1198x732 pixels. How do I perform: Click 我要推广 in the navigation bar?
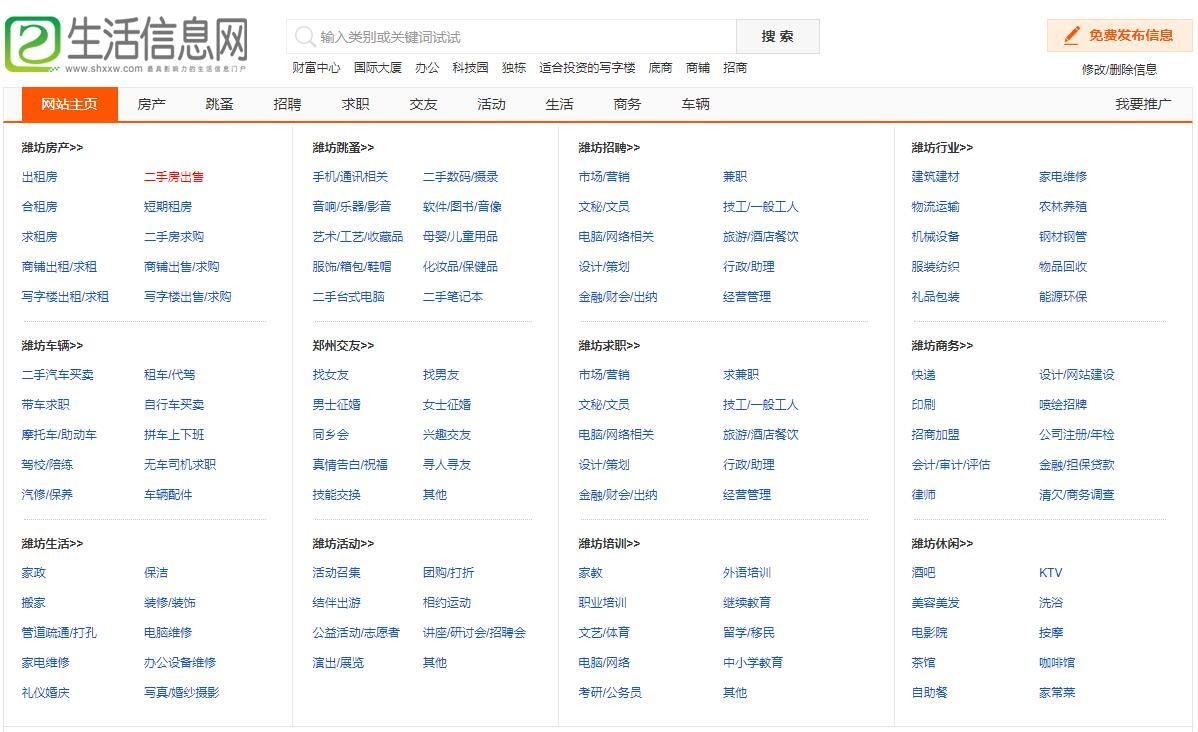tap(1143, 104)
